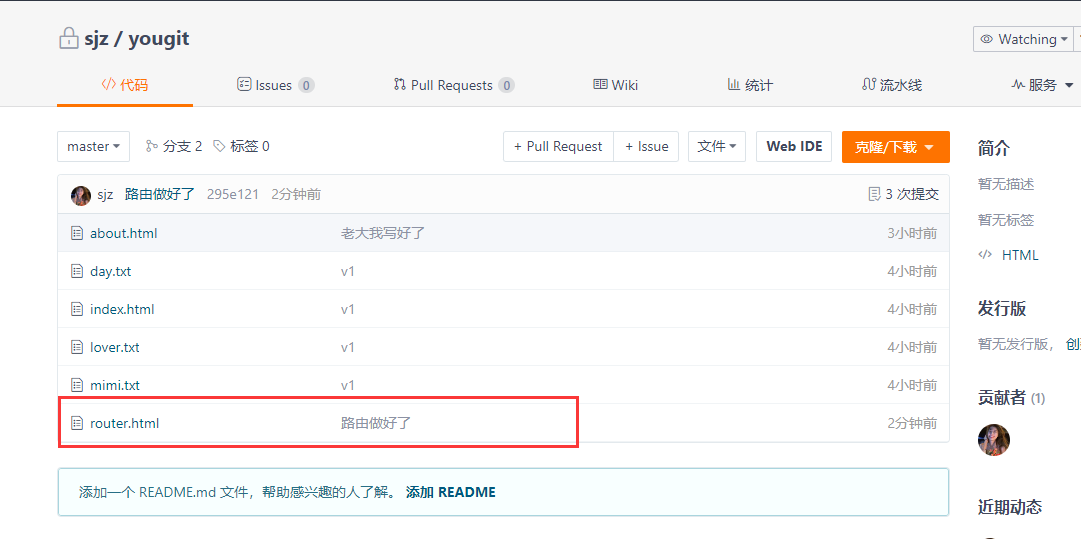The height and width of the screenshot is (539, 1081).
Task: Click sjz avatar in latest commit row
Action: point(81,195)
